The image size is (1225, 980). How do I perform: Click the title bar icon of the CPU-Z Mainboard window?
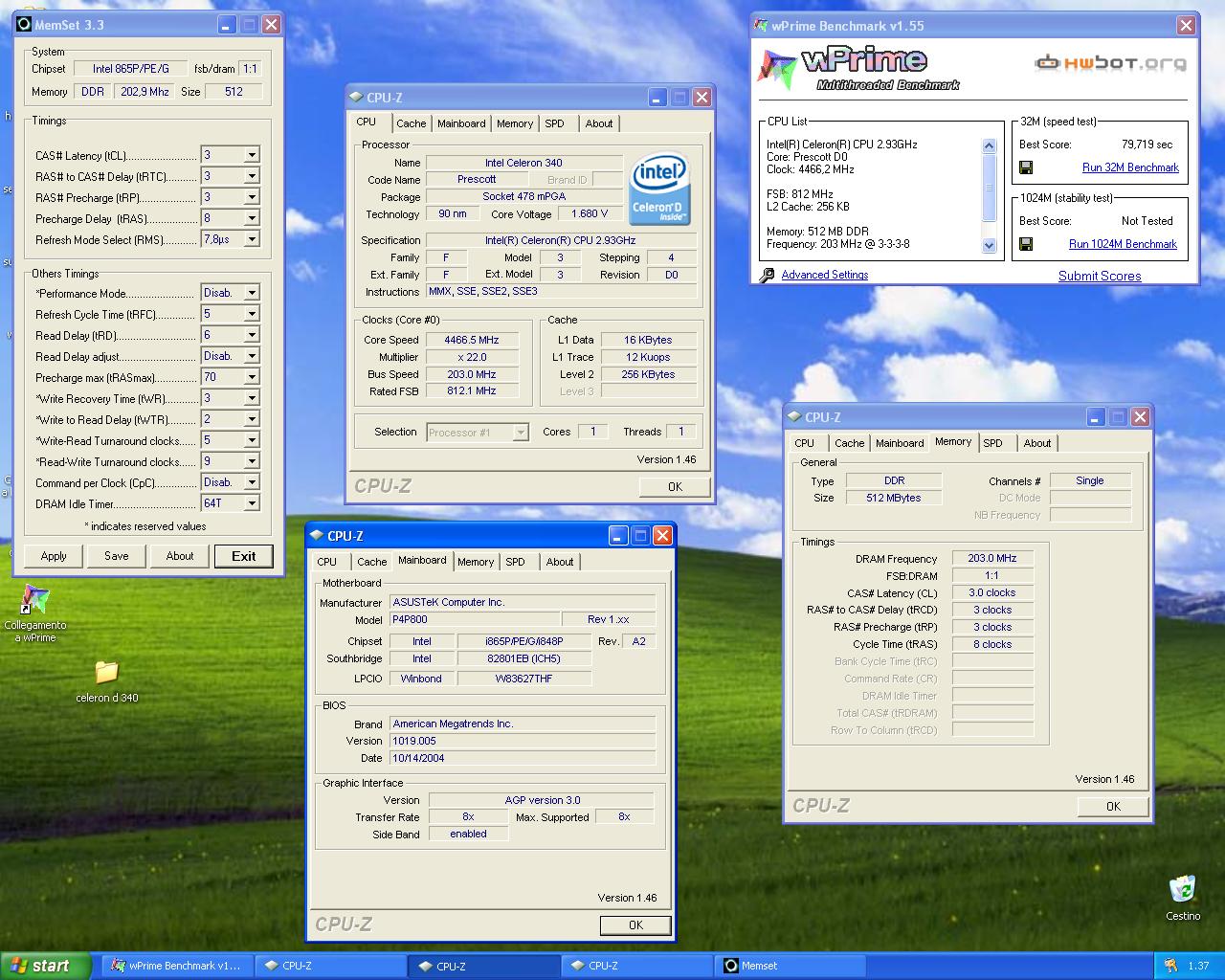tap(317, 536)
